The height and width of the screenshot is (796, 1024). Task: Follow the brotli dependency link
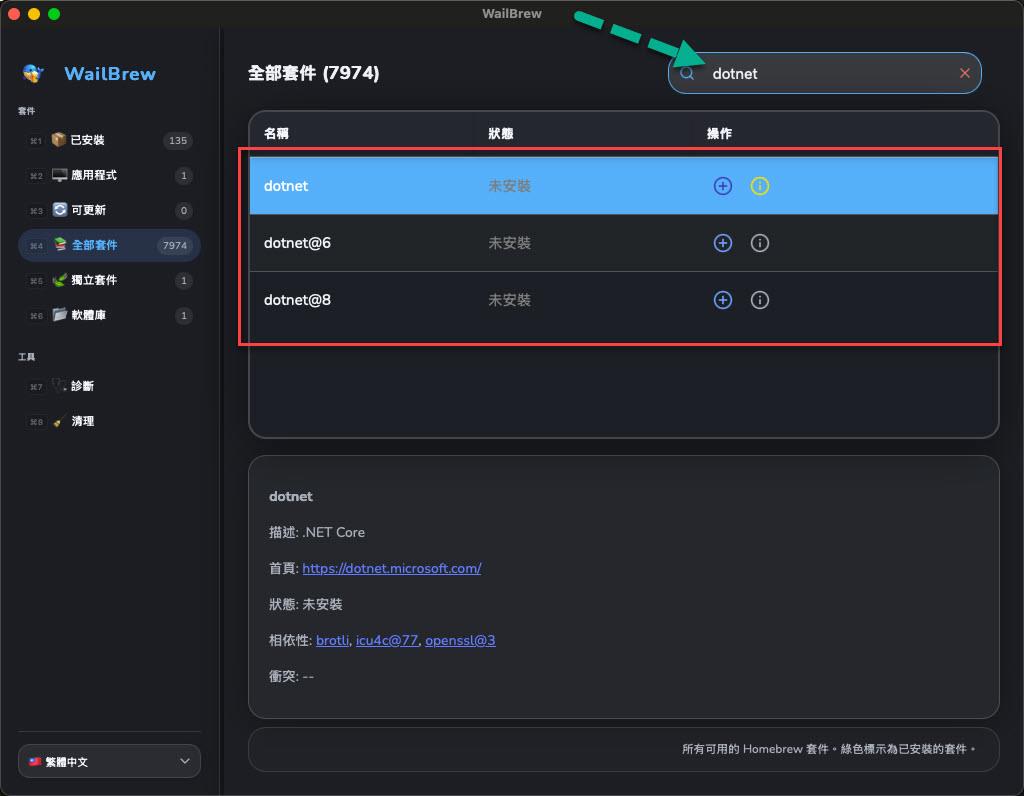click(332, 640)
